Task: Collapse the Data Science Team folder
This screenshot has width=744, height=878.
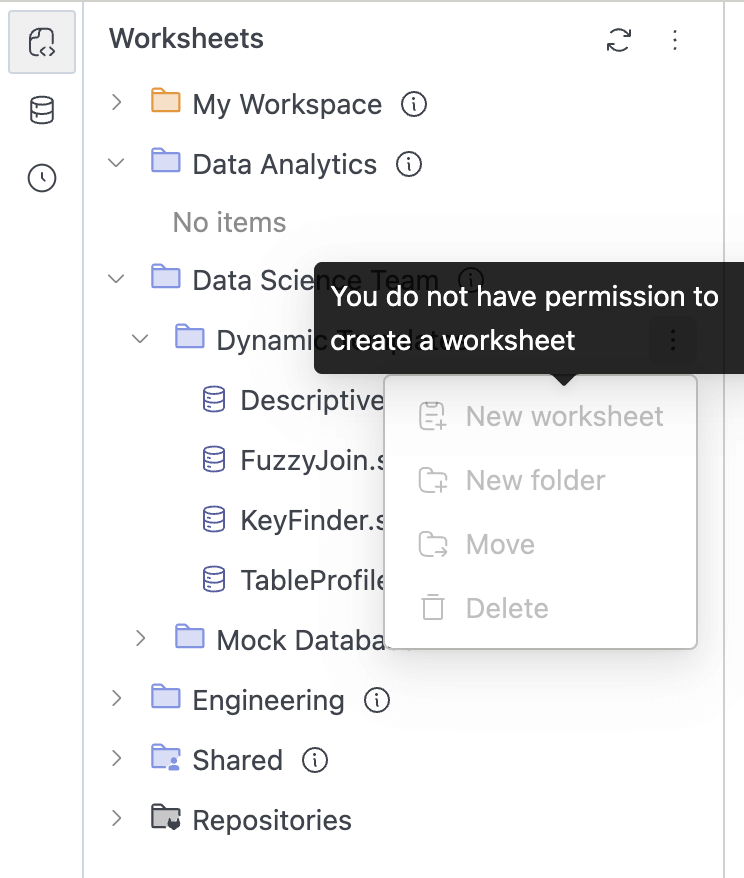Action: pos(116,279)
